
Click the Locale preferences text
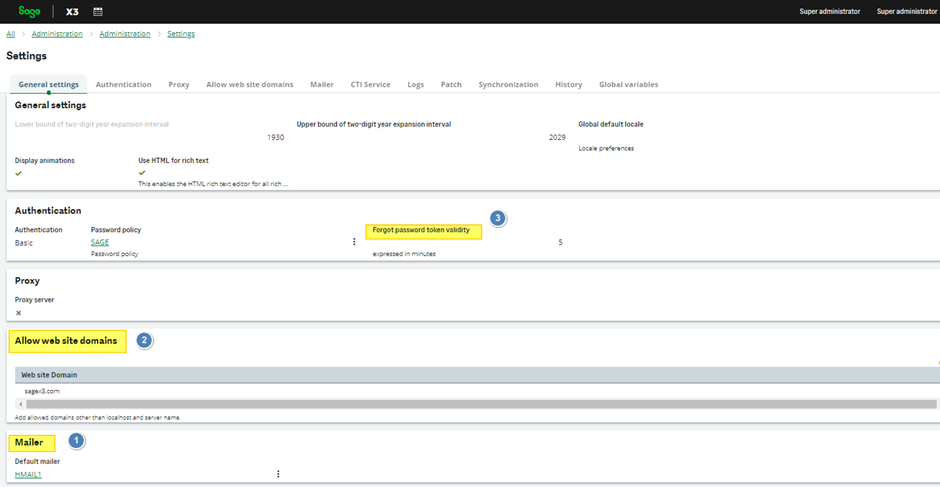pos(606,149)
